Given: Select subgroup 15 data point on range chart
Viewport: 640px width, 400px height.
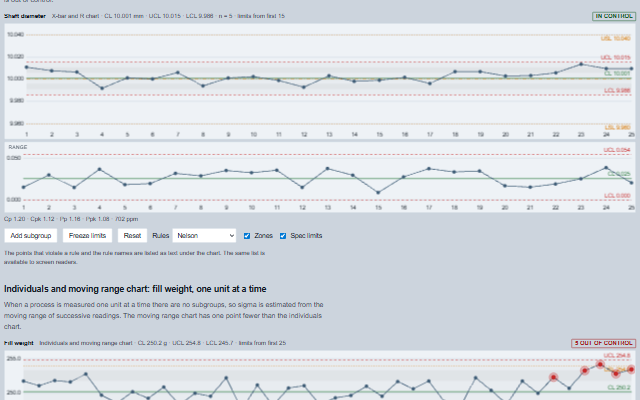Looking at the screenshot, I should (x=378, y=192).
